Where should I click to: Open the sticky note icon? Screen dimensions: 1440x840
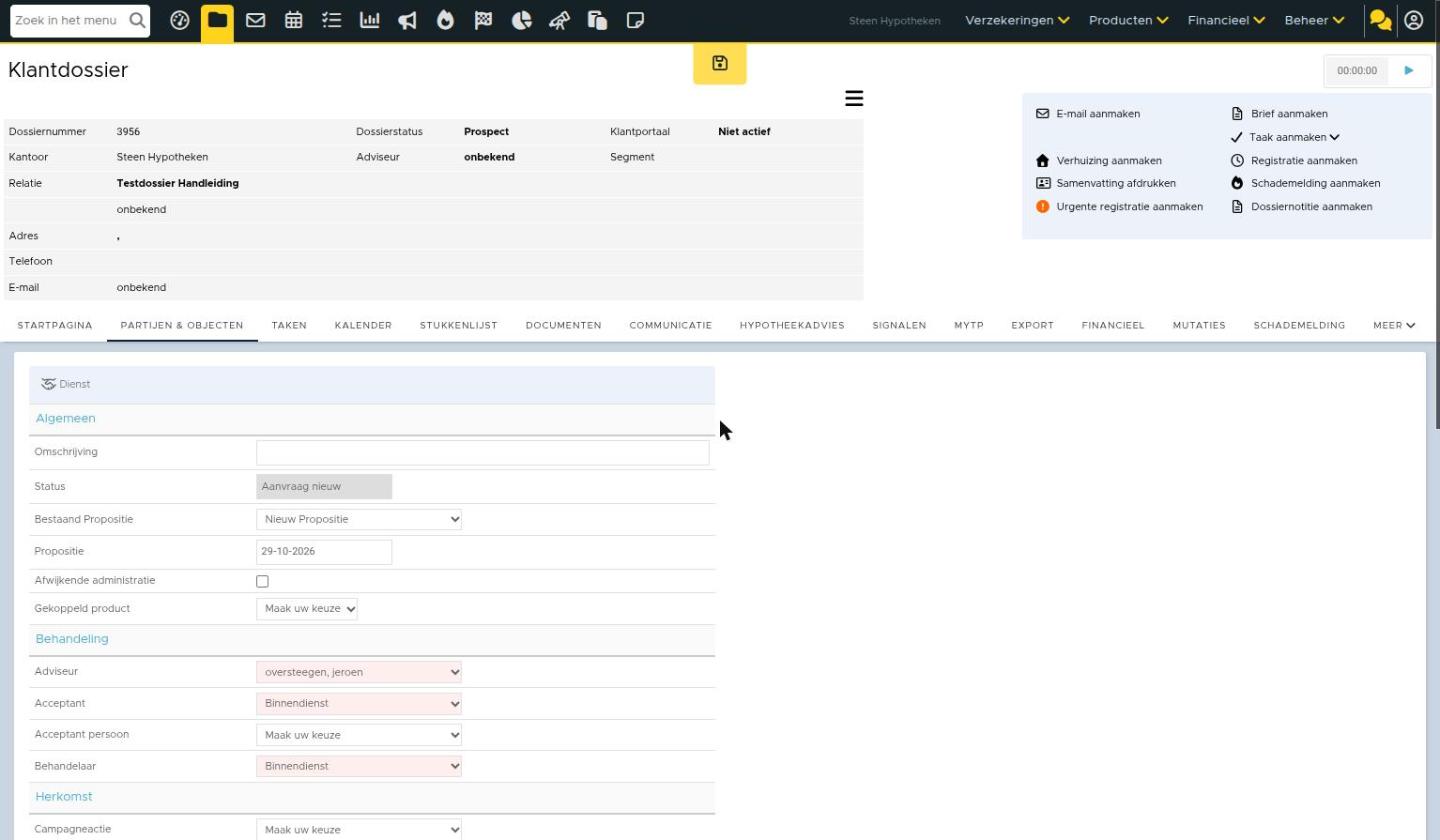click(635, 20)
